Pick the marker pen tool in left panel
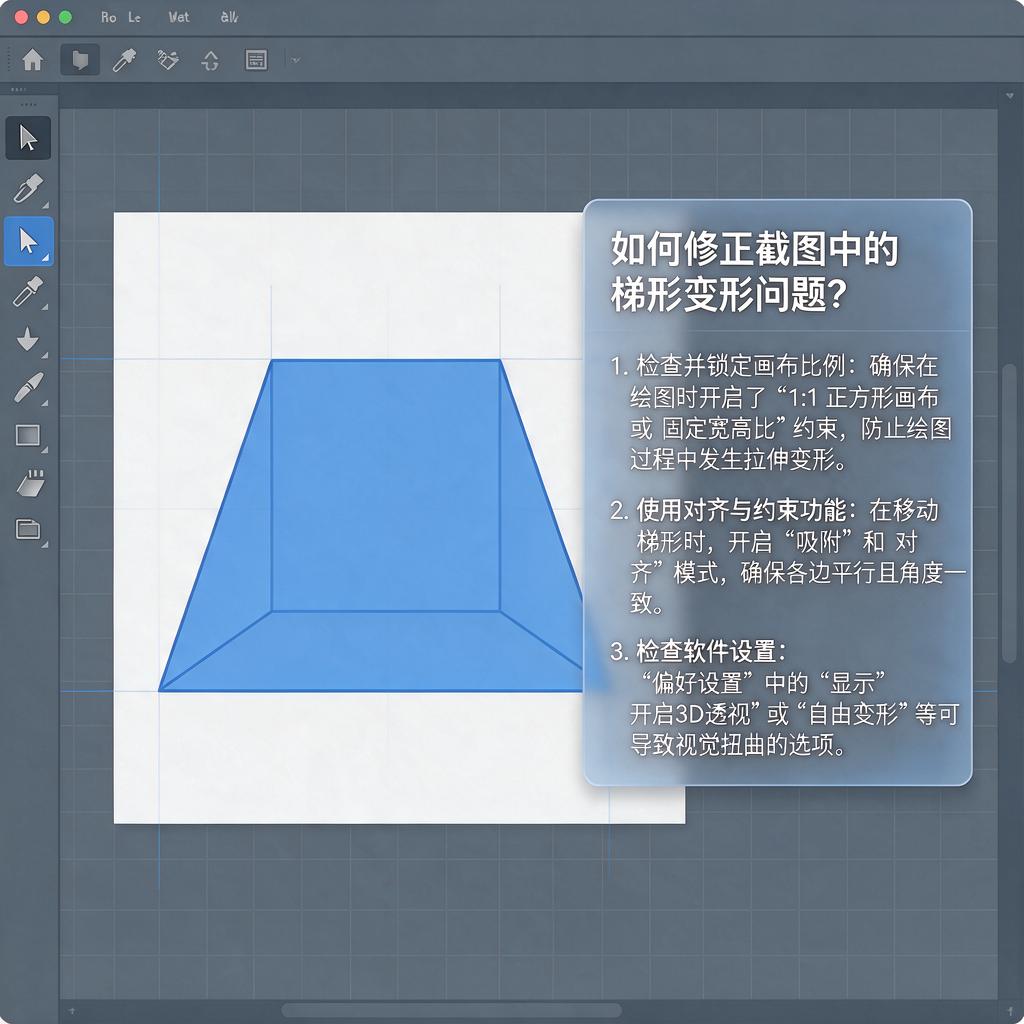The image size is (1024, 1024). pyautogui.click(x=28, y=387)
